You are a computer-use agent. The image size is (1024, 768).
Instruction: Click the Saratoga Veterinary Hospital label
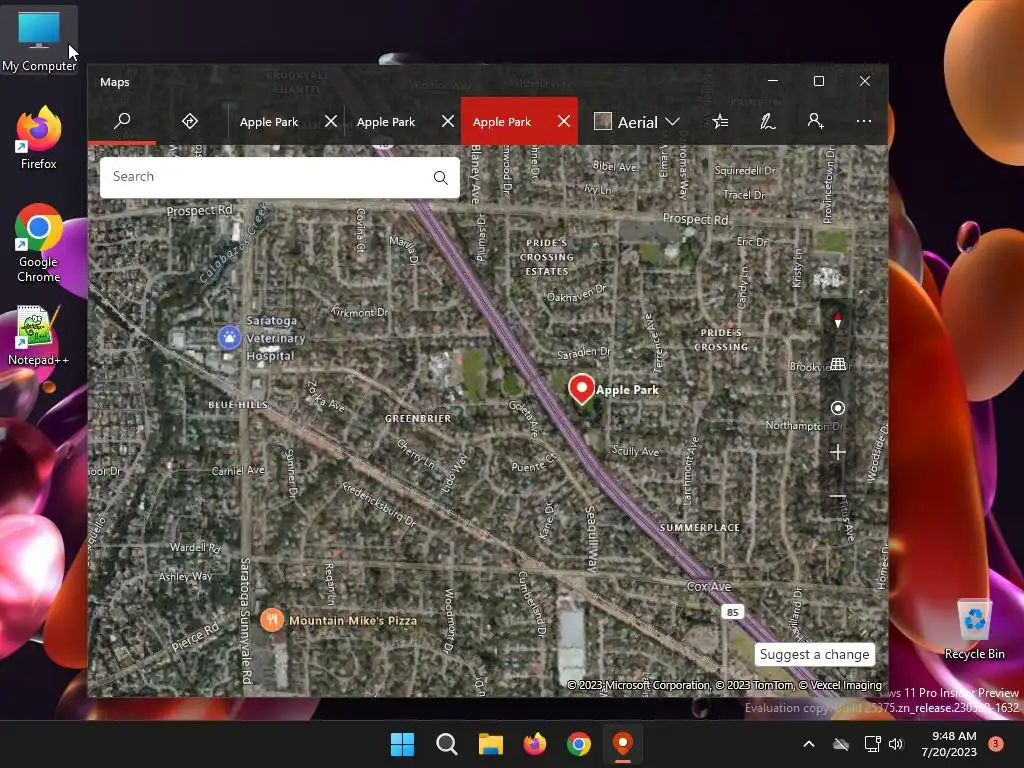pyautogui.click(x=276, y=338)
